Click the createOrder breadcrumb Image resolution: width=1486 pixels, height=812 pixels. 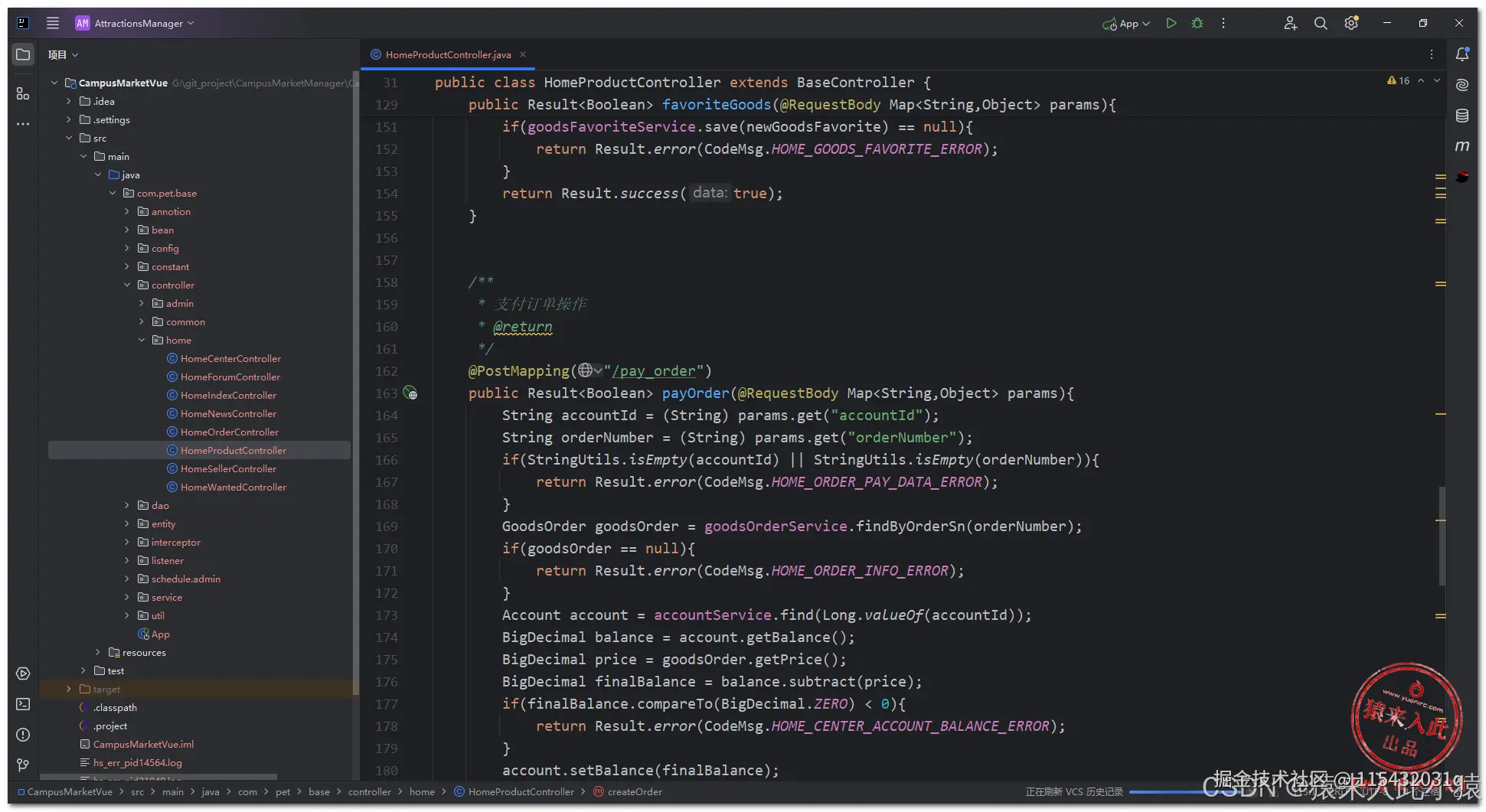coord(628,791)
